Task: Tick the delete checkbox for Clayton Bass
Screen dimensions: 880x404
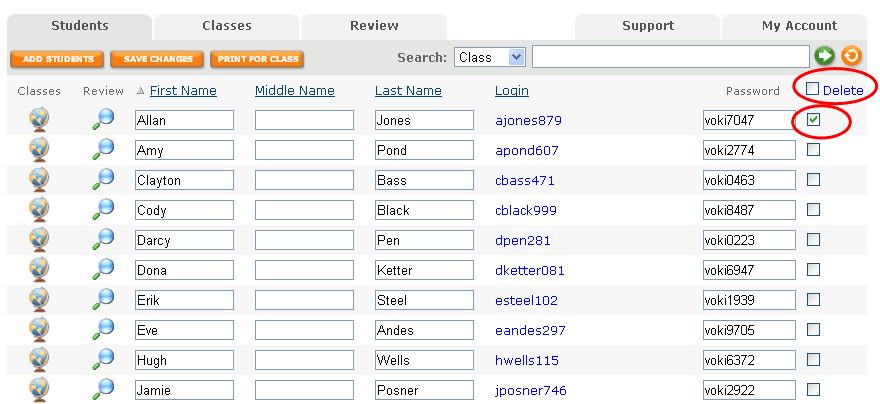Action: tap(814, 180)
